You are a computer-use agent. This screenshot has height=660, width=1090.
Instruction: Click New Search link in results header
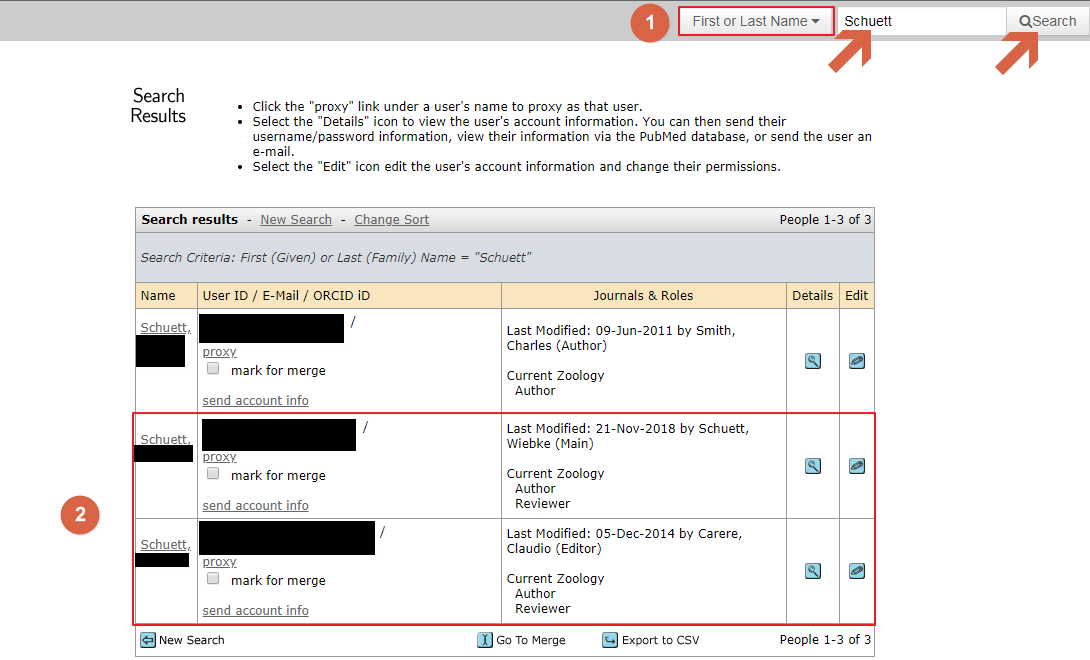[x=295, y=220]
